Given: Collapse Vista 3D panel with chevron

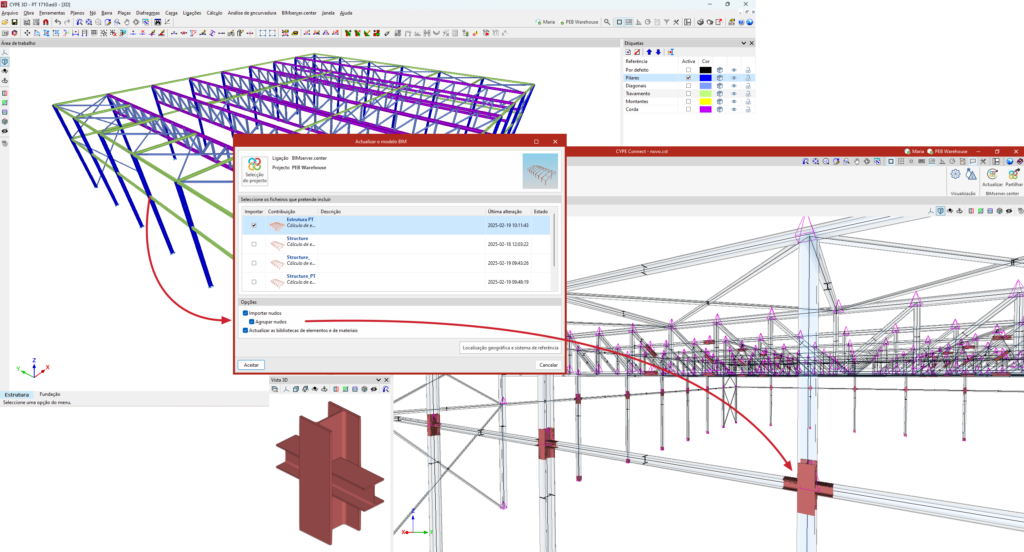Looking at the screenshot, I should point(378,380).
